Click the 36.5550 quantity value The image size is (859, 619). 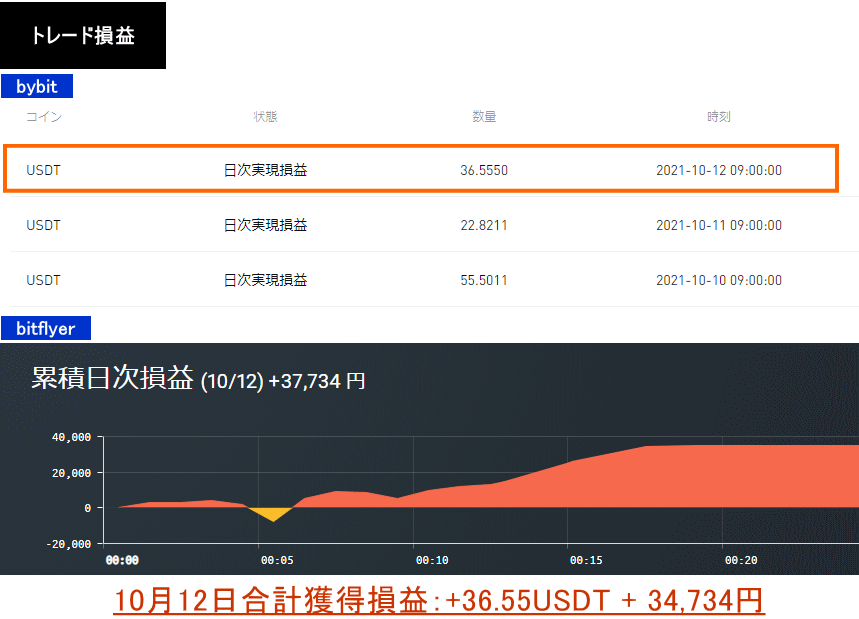click(x=484, y=170)
